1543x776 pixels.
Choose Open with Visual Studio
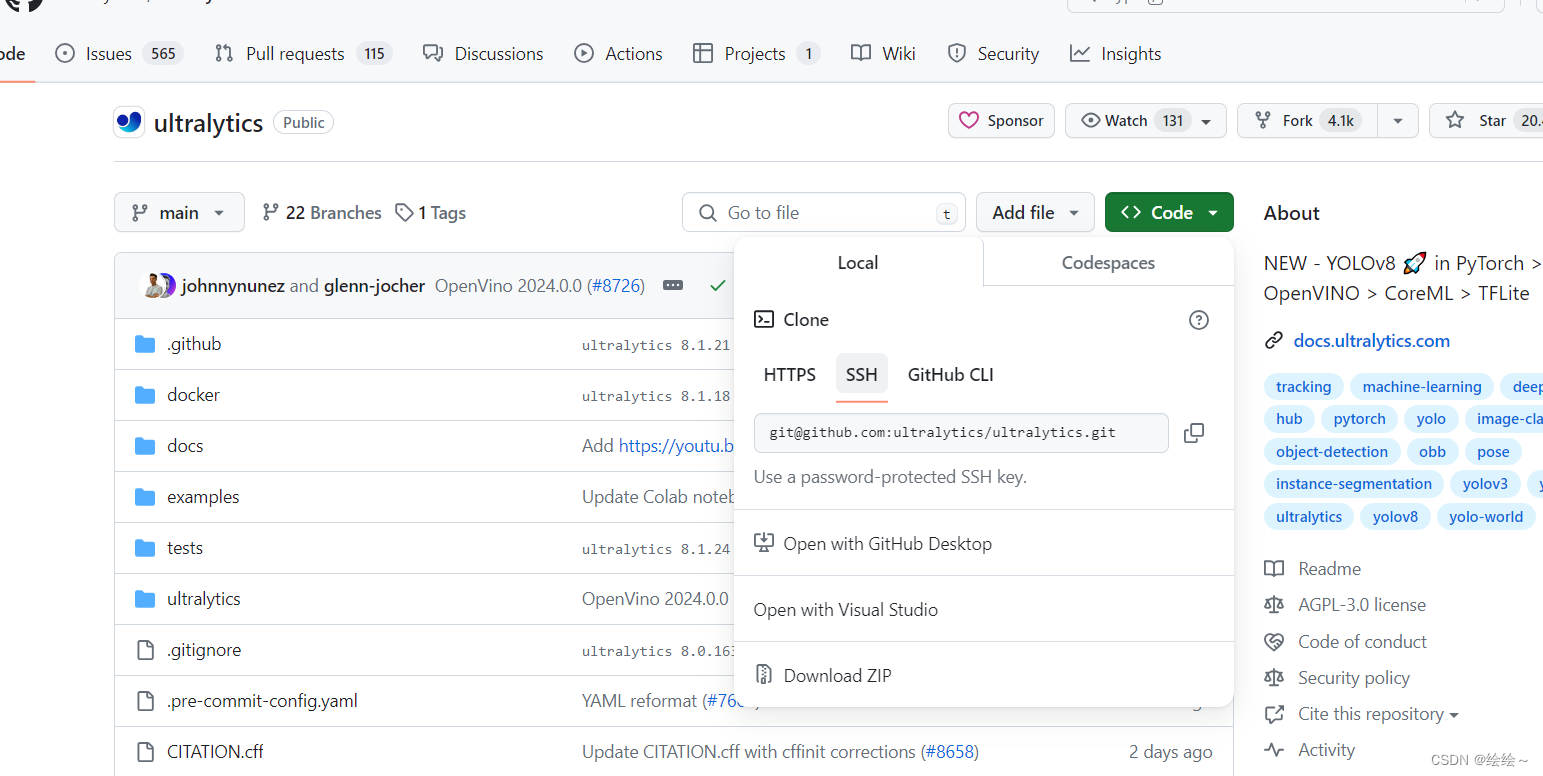846,610
